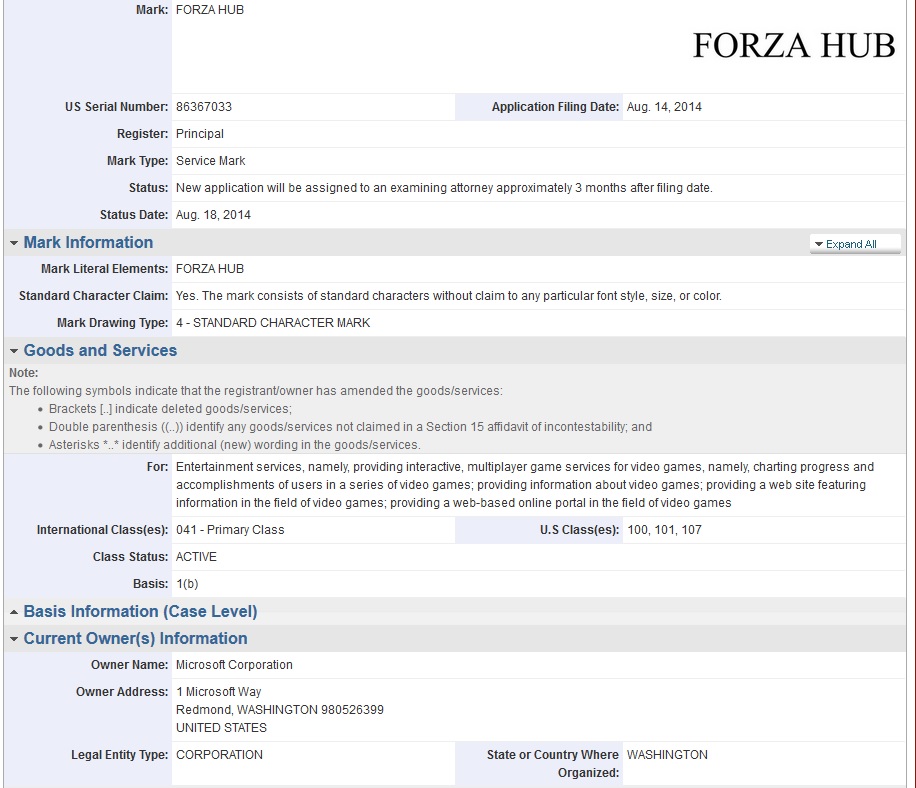Click the new application status text
Viewport: 916px width, 788px height.
[443, 188]
